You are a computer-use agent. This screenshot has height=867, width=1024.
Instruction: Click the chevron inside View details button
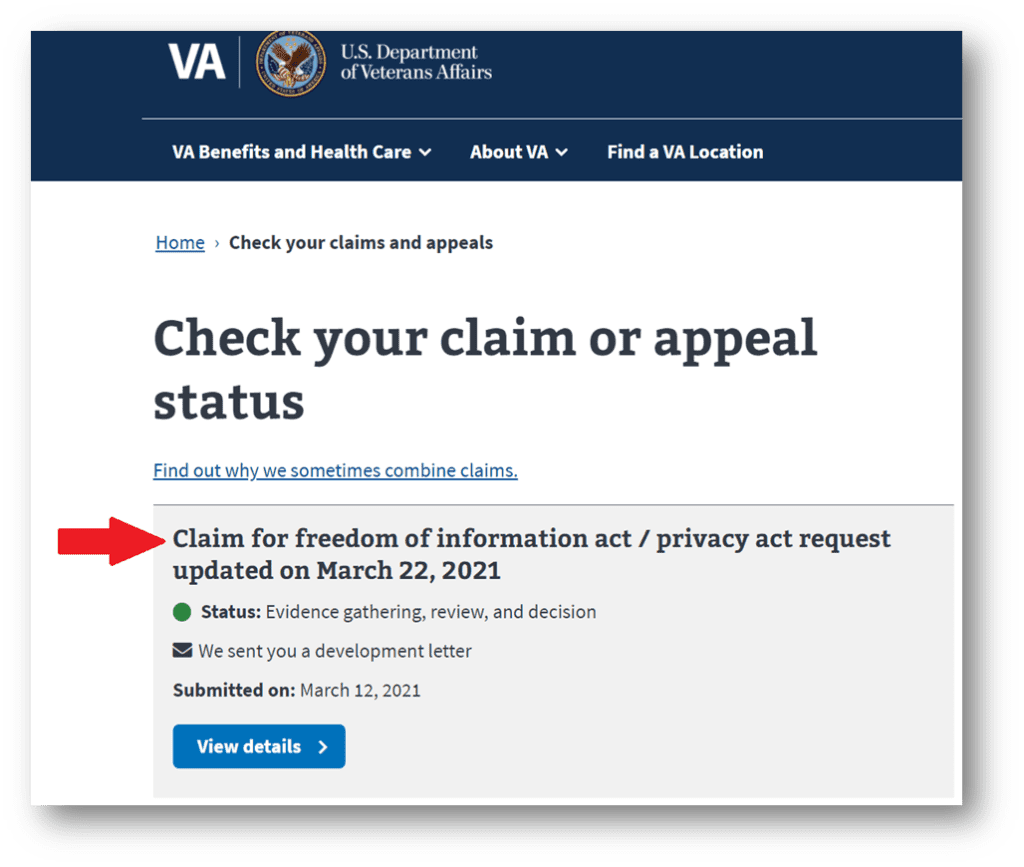(322, 746)
